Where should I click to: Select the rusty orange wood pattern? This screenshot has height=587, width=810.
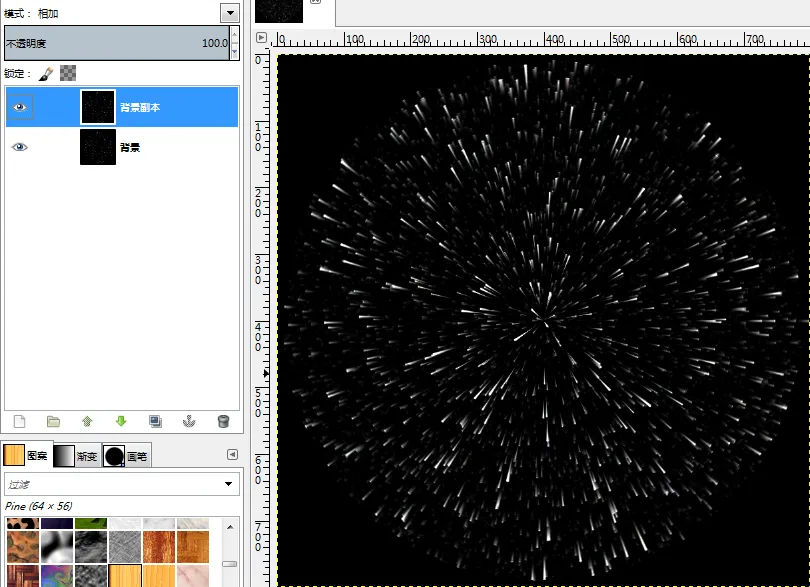pyautogui.click(x=159, y=546)
